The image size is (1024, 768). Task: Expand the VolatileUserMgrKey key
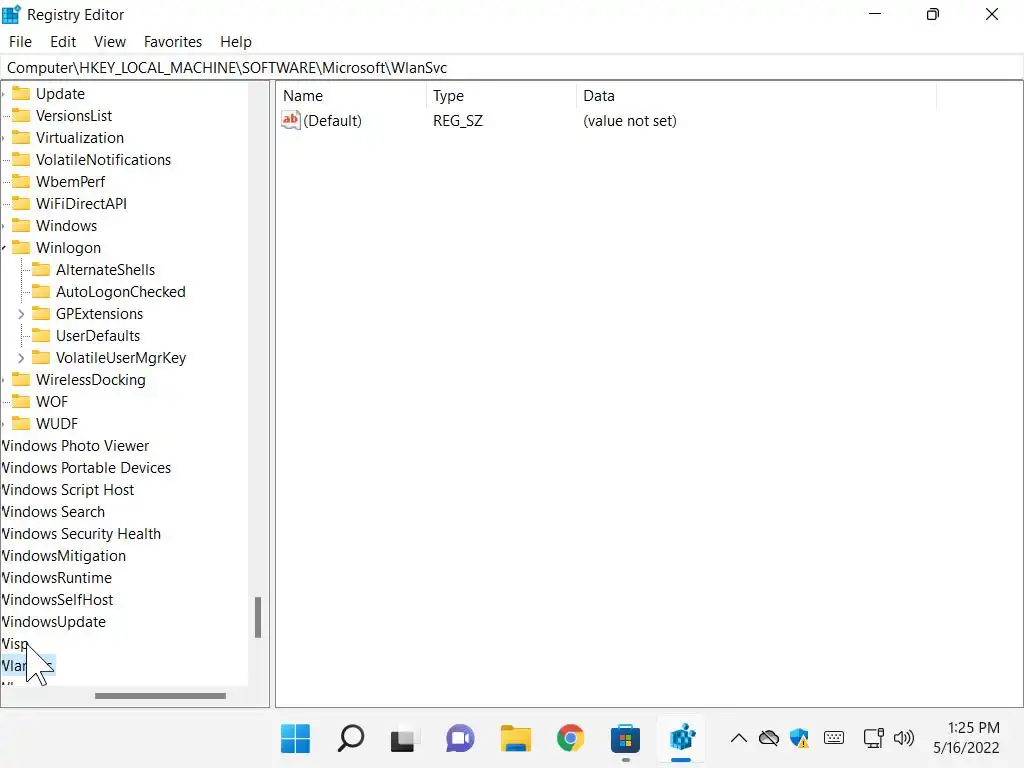pyautogui.click(x=21, y=358)
